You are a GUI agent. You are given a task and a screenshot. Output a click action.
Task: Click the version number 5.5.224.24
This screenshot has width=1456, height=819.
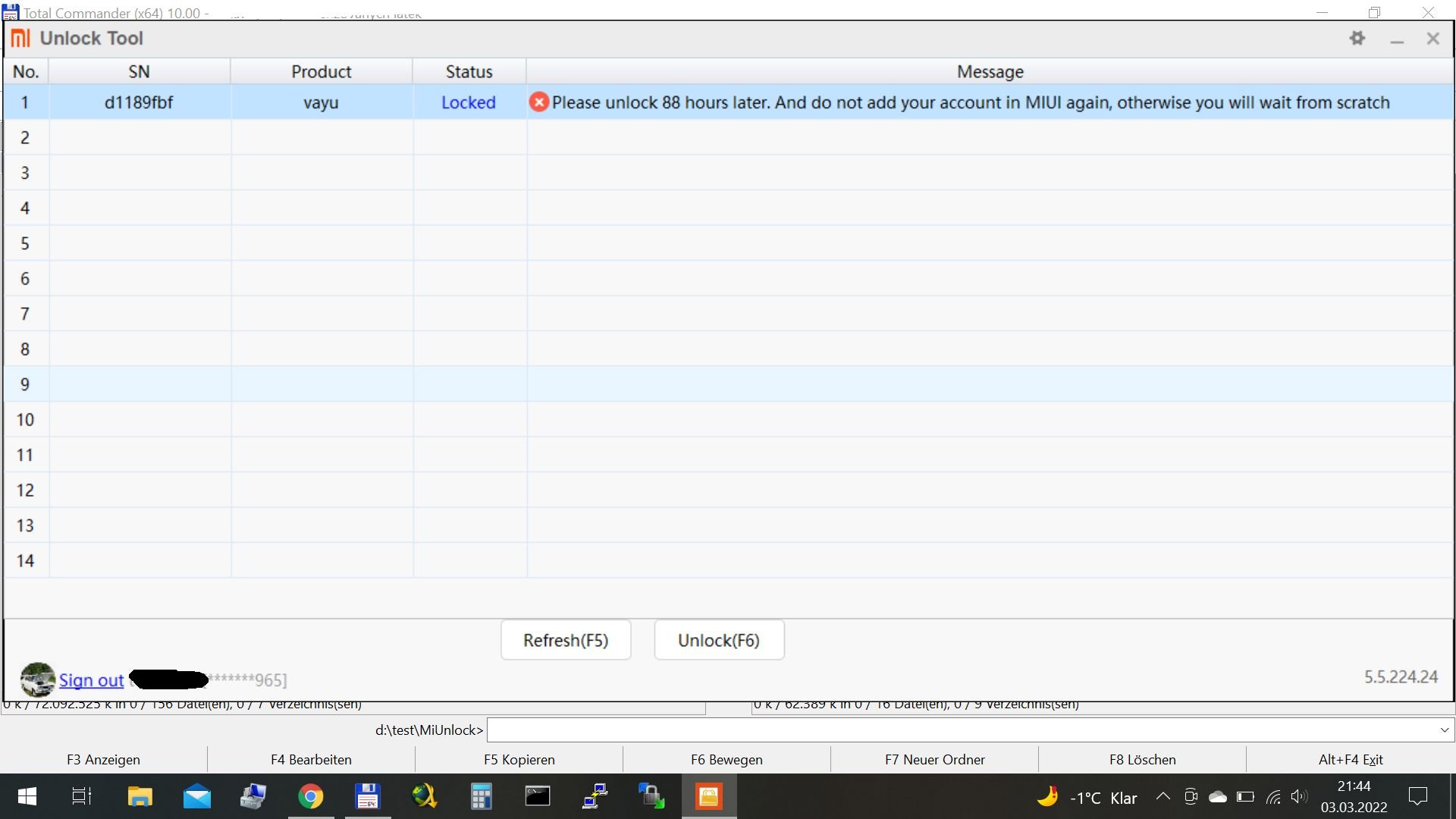pyautogui.click(x=1401, y=676)
